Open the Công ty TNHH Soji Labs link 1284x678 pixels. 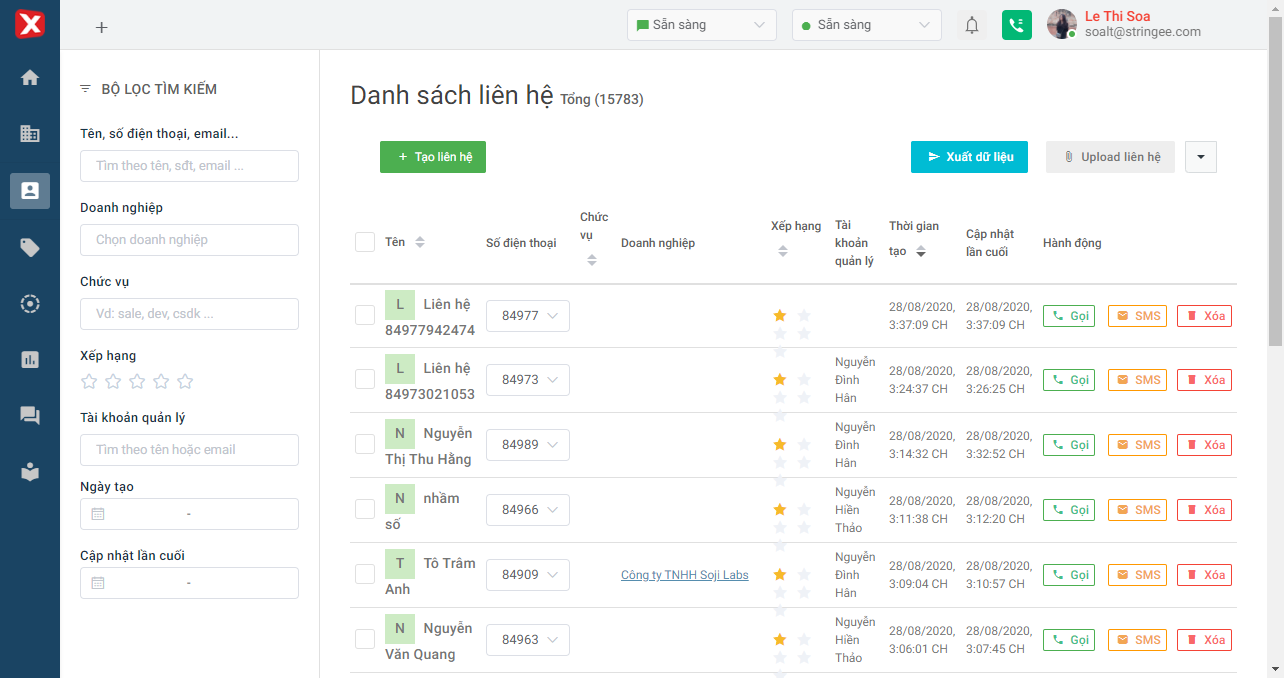pos(684,575)
